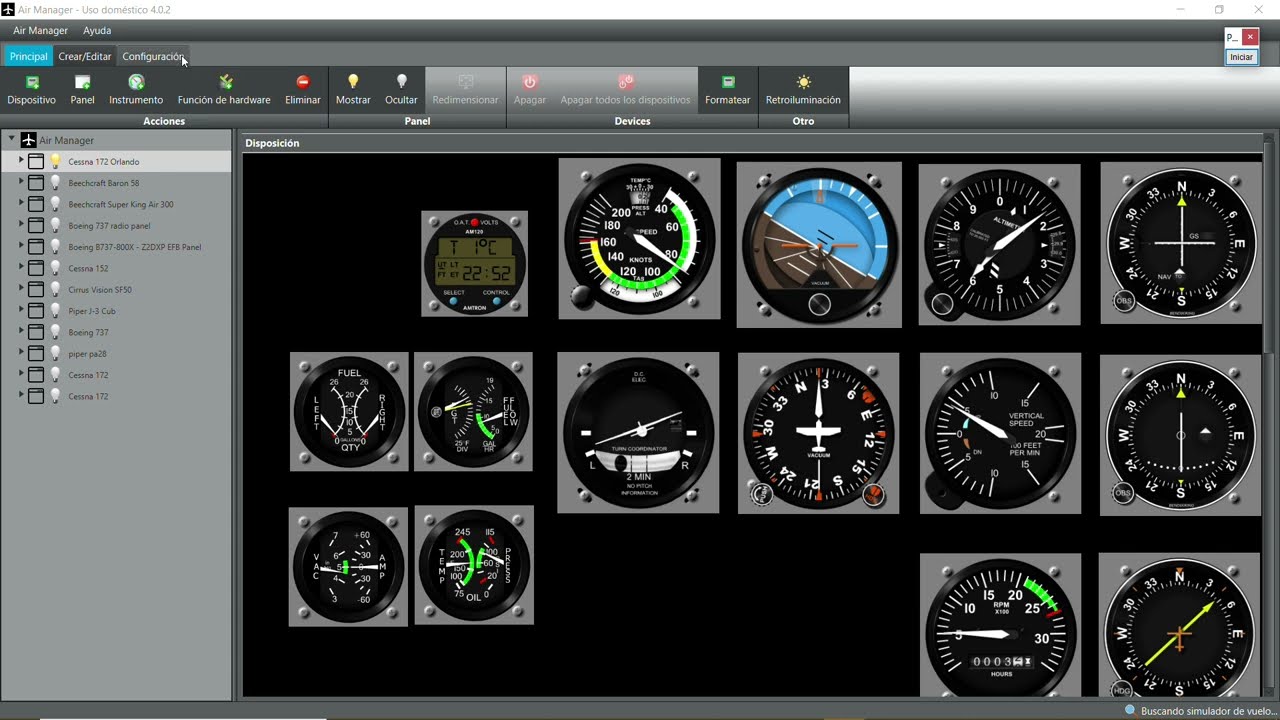1280x720 pixels.
Task: Toggle light bulb for Cirrus Vision SF50
Action: coord(56,289)
